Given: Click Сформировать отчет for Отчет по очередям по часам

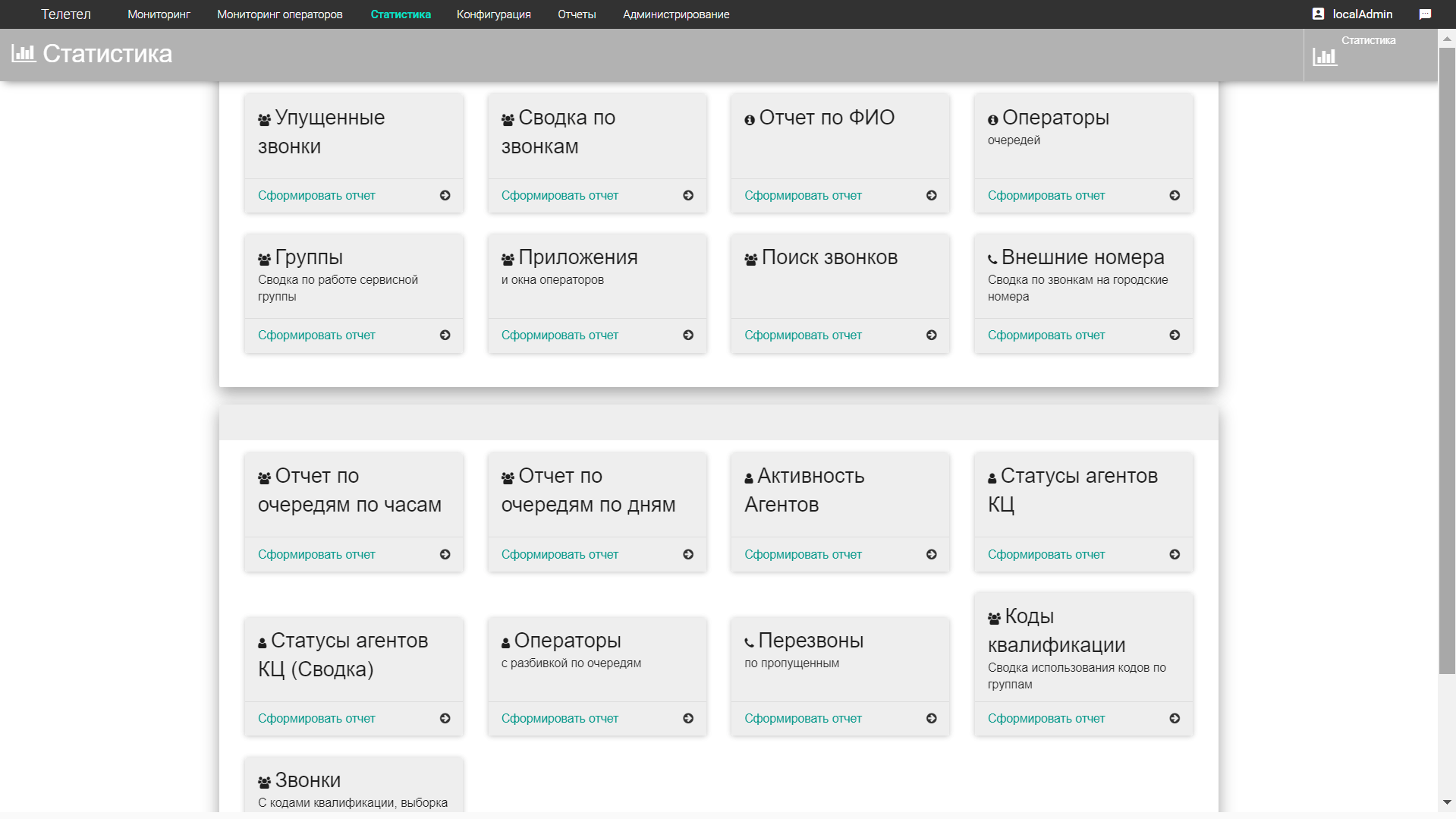Looking at the screenshot, I should (x=316, y=554).
